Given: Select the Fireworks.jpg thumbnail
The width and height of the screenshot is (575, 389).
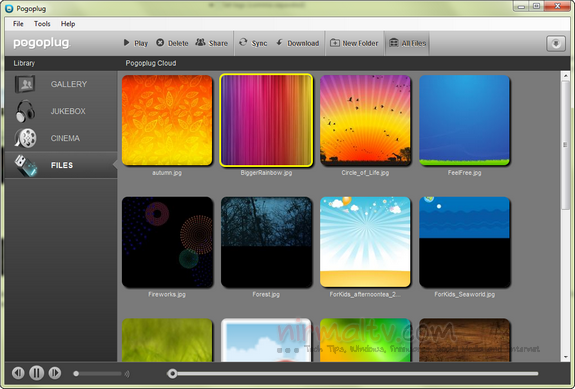Looking at the screenshot, I should click(x=167, y=242).
